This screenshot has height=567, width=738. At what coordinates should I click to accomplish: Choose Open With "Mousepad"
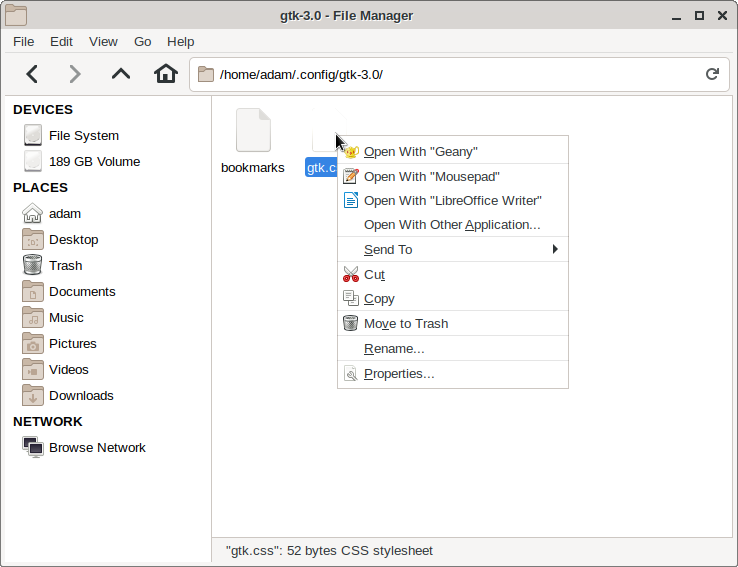[430, 176]
